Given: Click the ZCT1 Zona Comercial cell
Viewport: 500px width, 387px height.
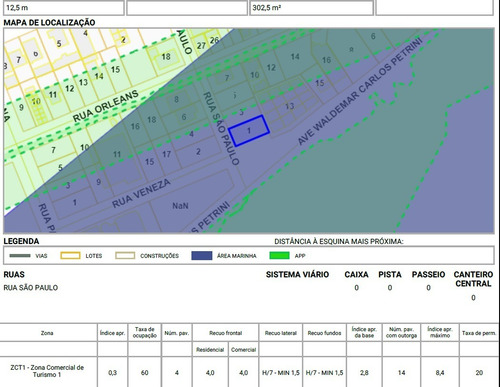Looking at the screenshot, I should pos(47,371).
